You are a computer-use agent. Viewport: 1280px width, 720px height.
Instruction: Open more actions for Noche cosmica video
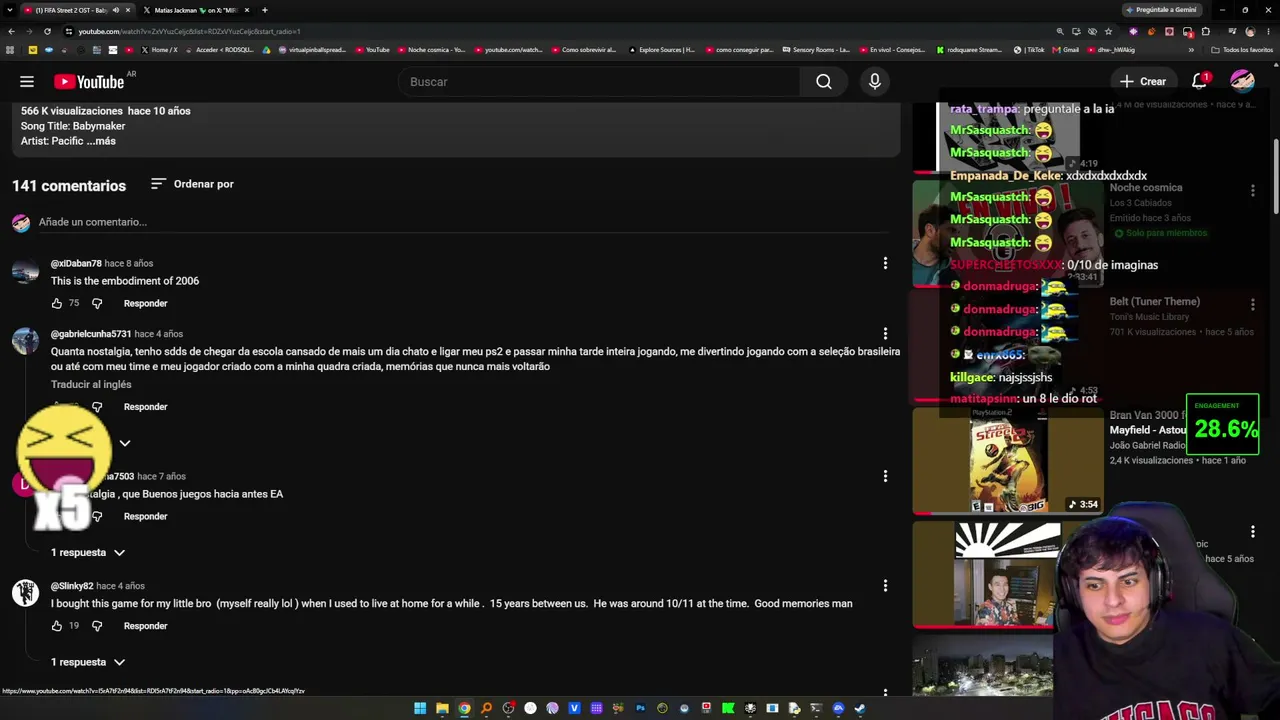[x=1253, y=190]
